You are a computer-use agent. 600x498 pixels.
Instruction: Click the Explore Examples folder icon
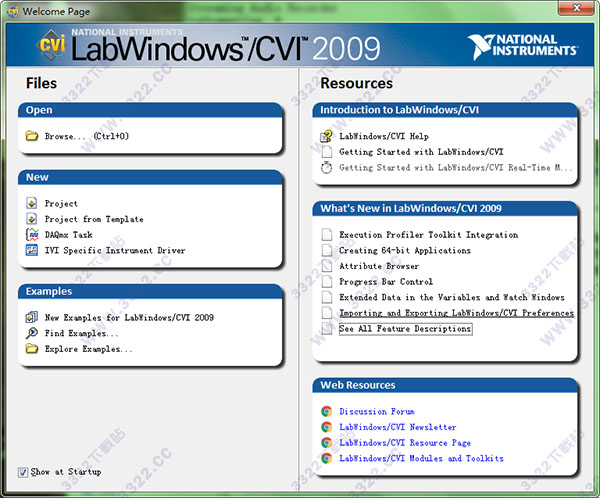coord(32,348)
